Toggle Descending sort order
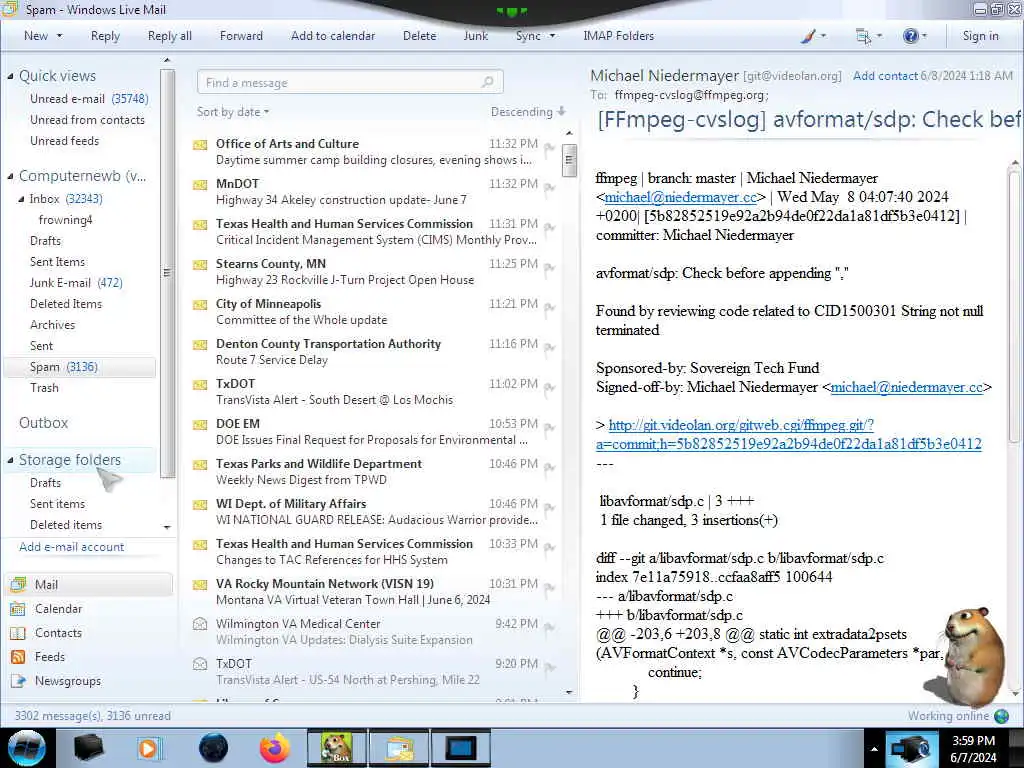Viewport: 1024px width, 768px height. coord(528,112)
